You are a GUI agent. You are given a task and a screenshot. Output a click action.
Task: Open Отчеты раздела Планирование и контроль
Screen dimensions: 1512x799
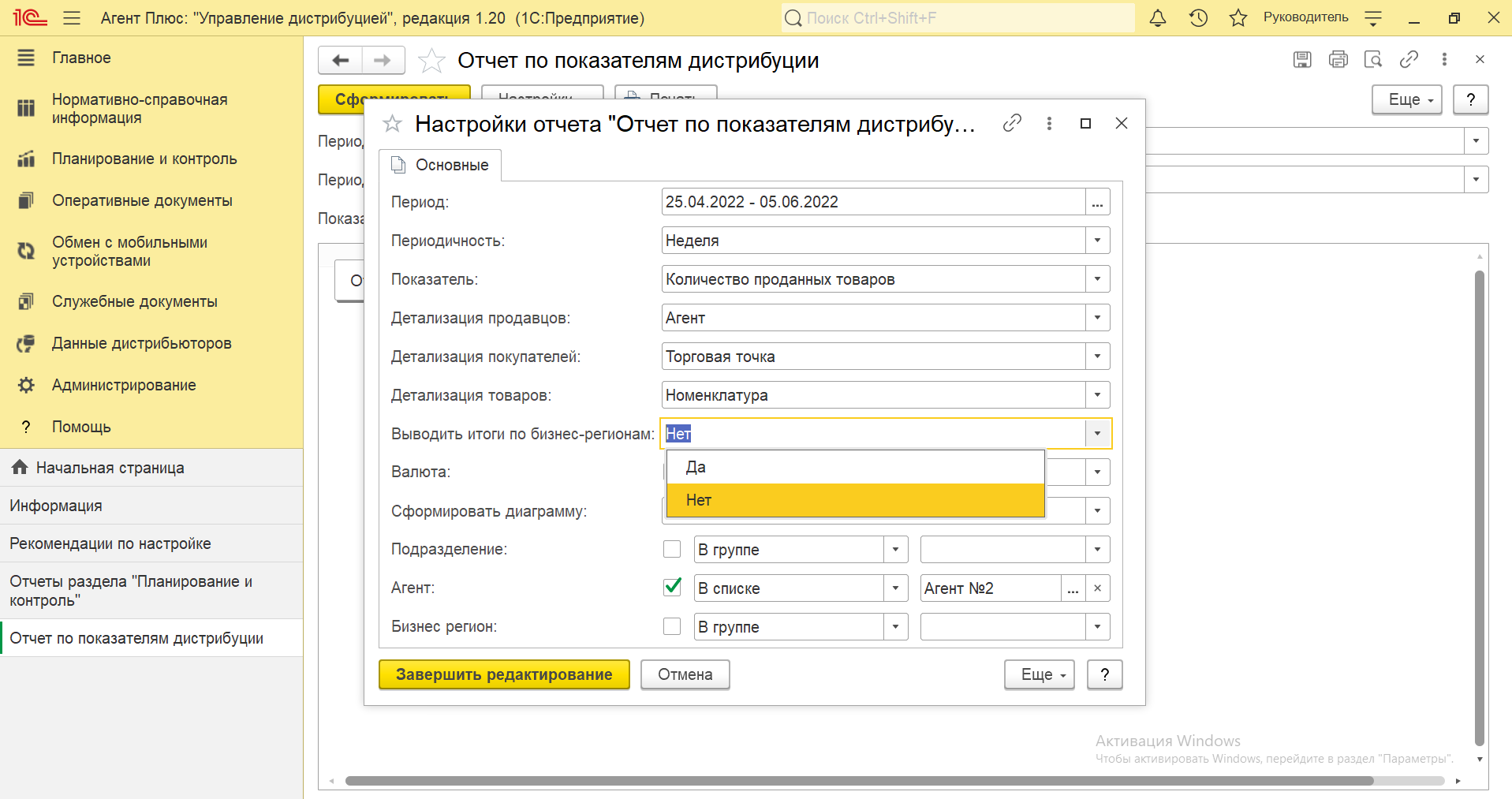[x=151, y=591]
